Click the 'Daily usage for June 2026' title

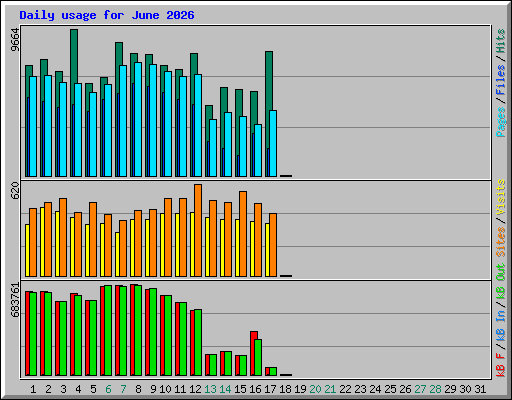[x=107, y=15]
